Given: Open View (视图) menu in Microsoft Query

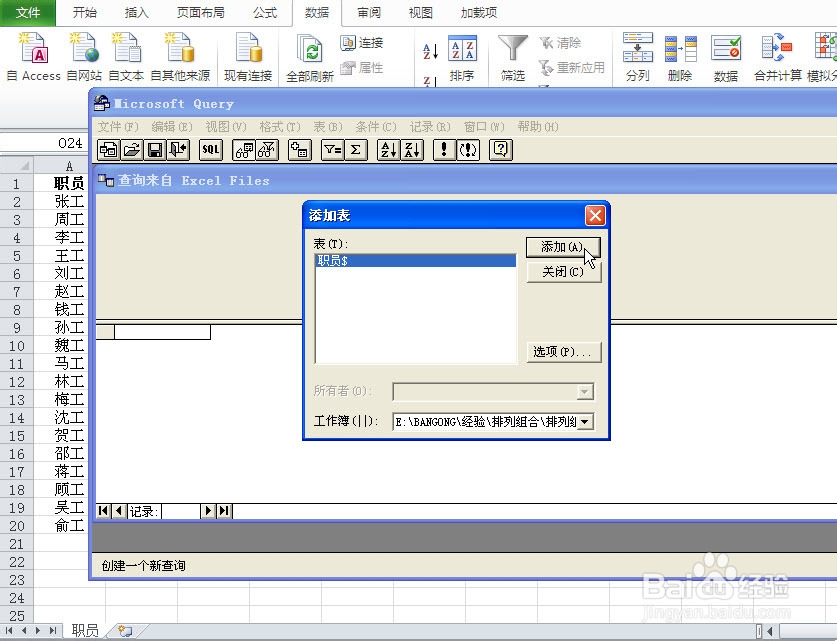Looking at the screenshot, I should pos(226,127).
